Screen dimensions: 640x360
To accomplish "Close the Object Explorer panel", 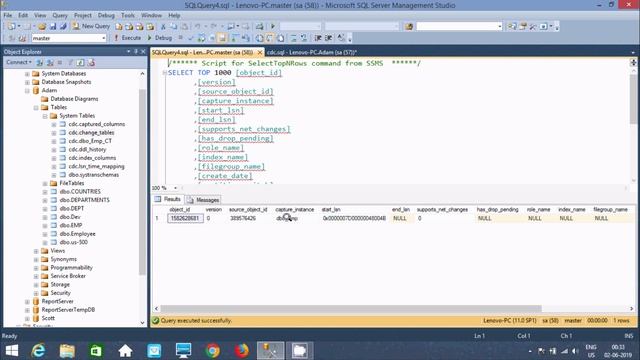I will (143, 51).
